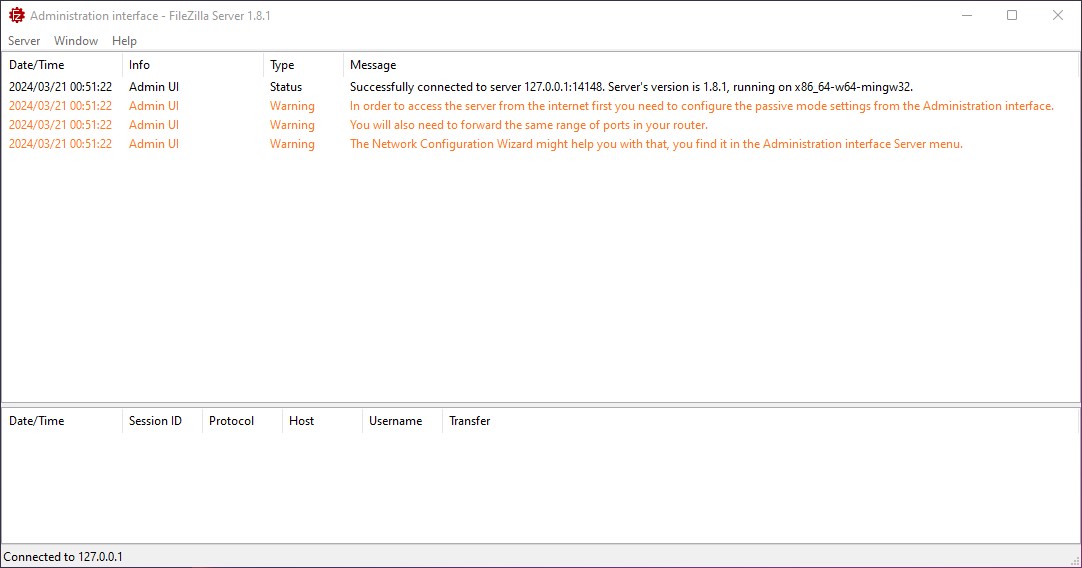Screen dimensions: 1082x568
Task: Click the Info column header
Action: (x=140, y=65)
